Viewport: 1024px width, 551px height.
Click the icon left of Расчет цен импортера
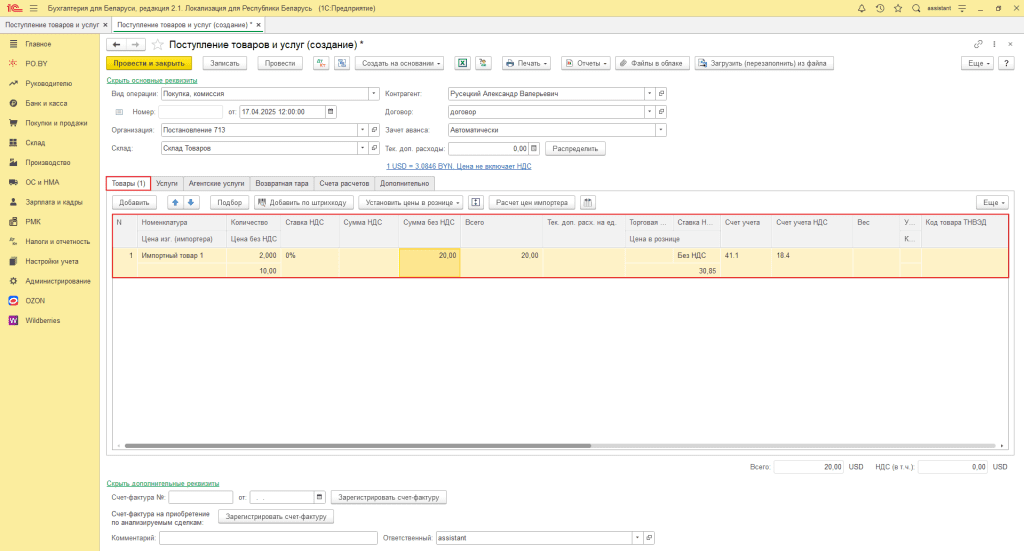(475, 202)
